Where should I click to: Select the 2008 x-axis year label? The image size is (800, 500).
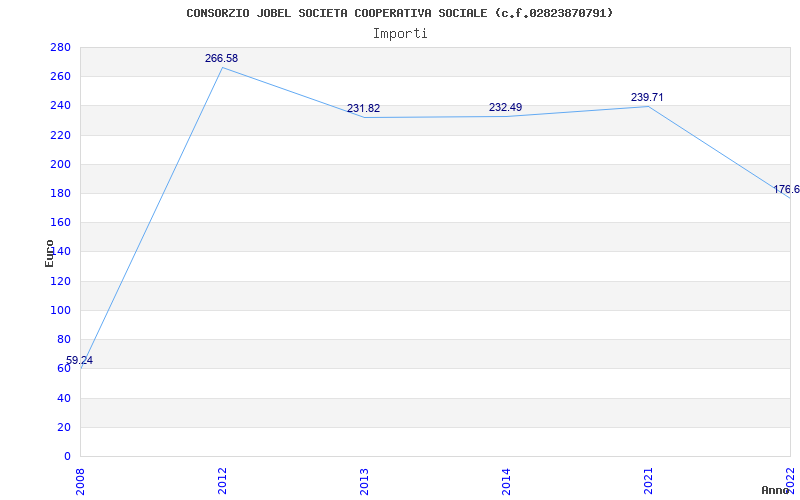[x=81, y=481]
